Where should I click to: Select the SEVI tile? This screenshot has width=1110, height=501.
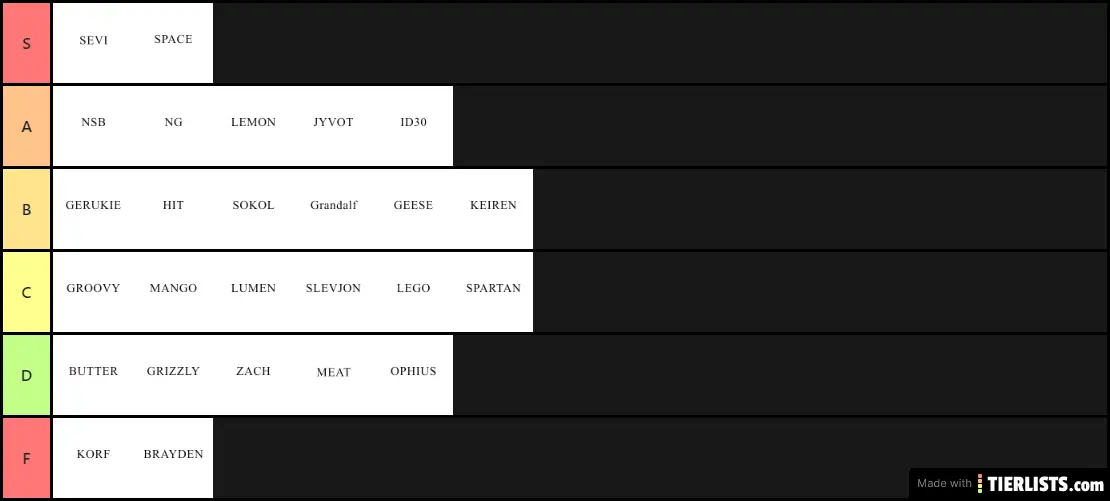pos(93,43)
